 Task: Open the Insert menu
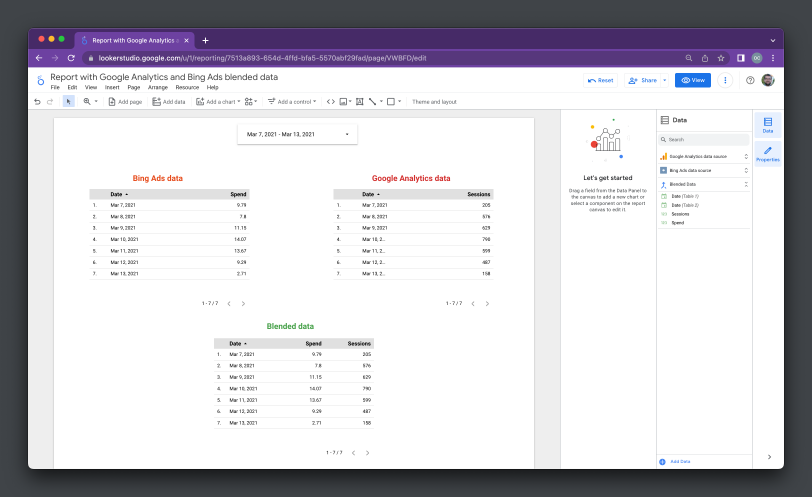[112, 87]
